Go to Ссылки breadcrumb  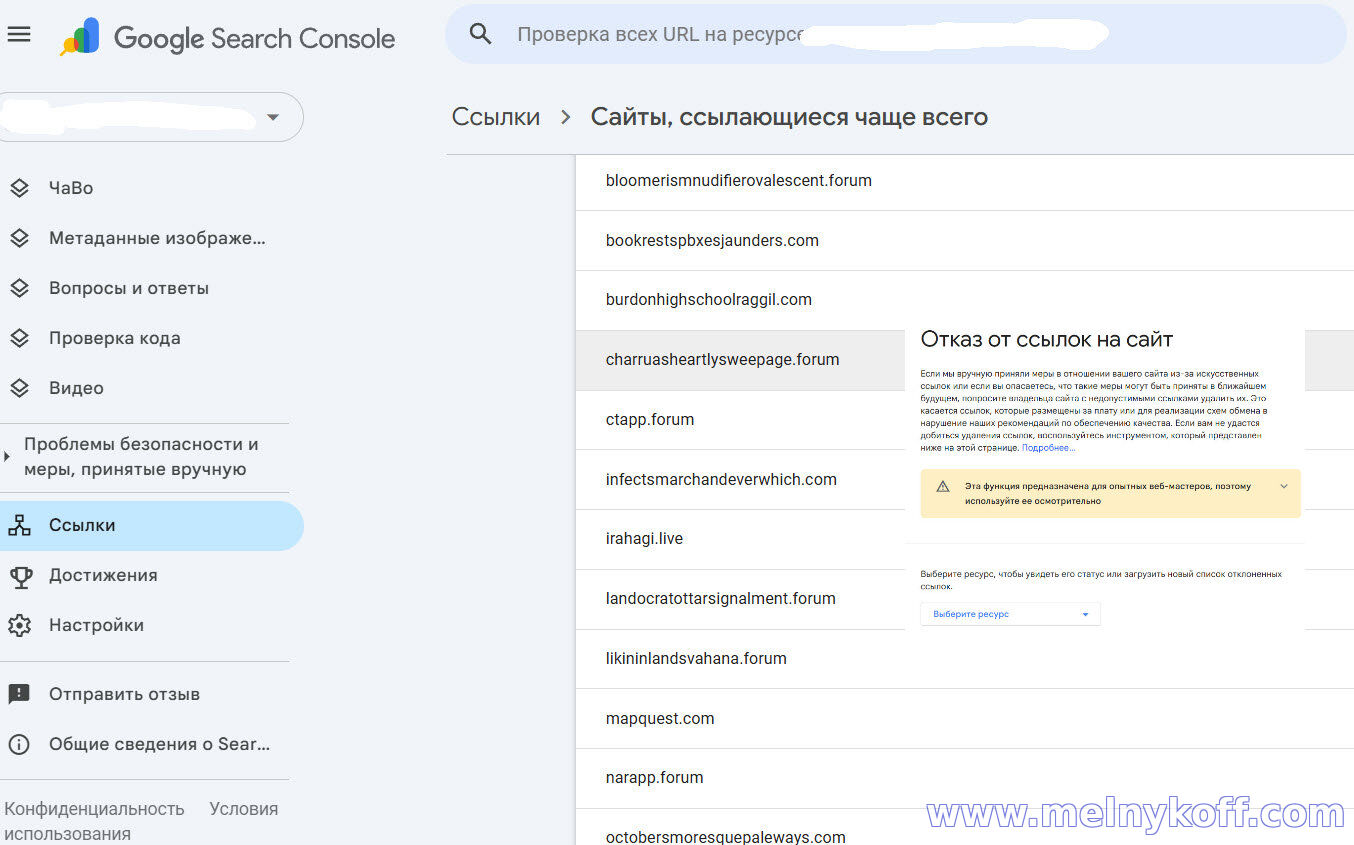click(x=496, y=117)
